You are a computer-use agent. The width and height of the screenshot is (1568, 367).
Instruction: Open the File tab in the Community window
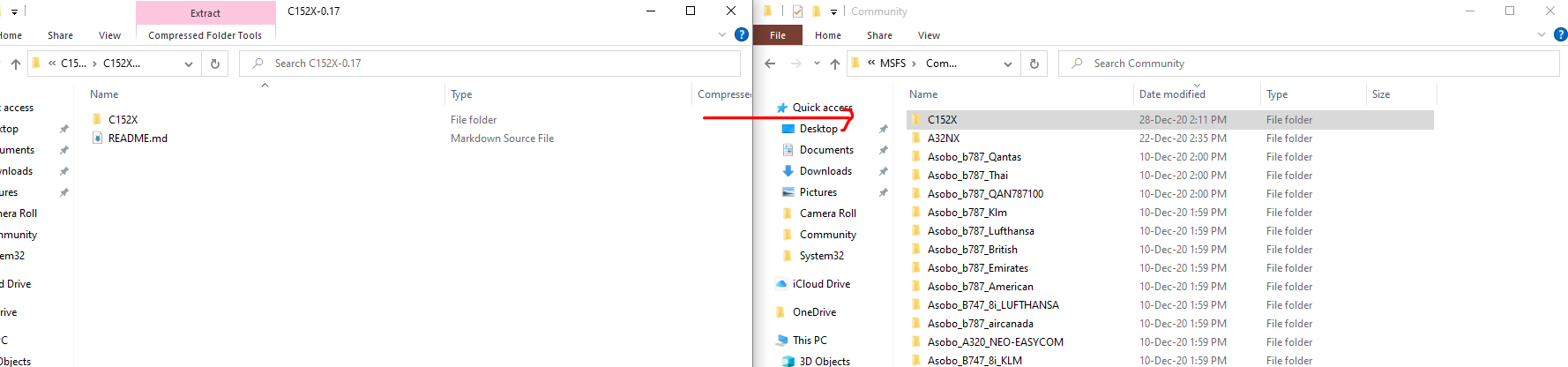pyautogui.click(x=777, y=35)
